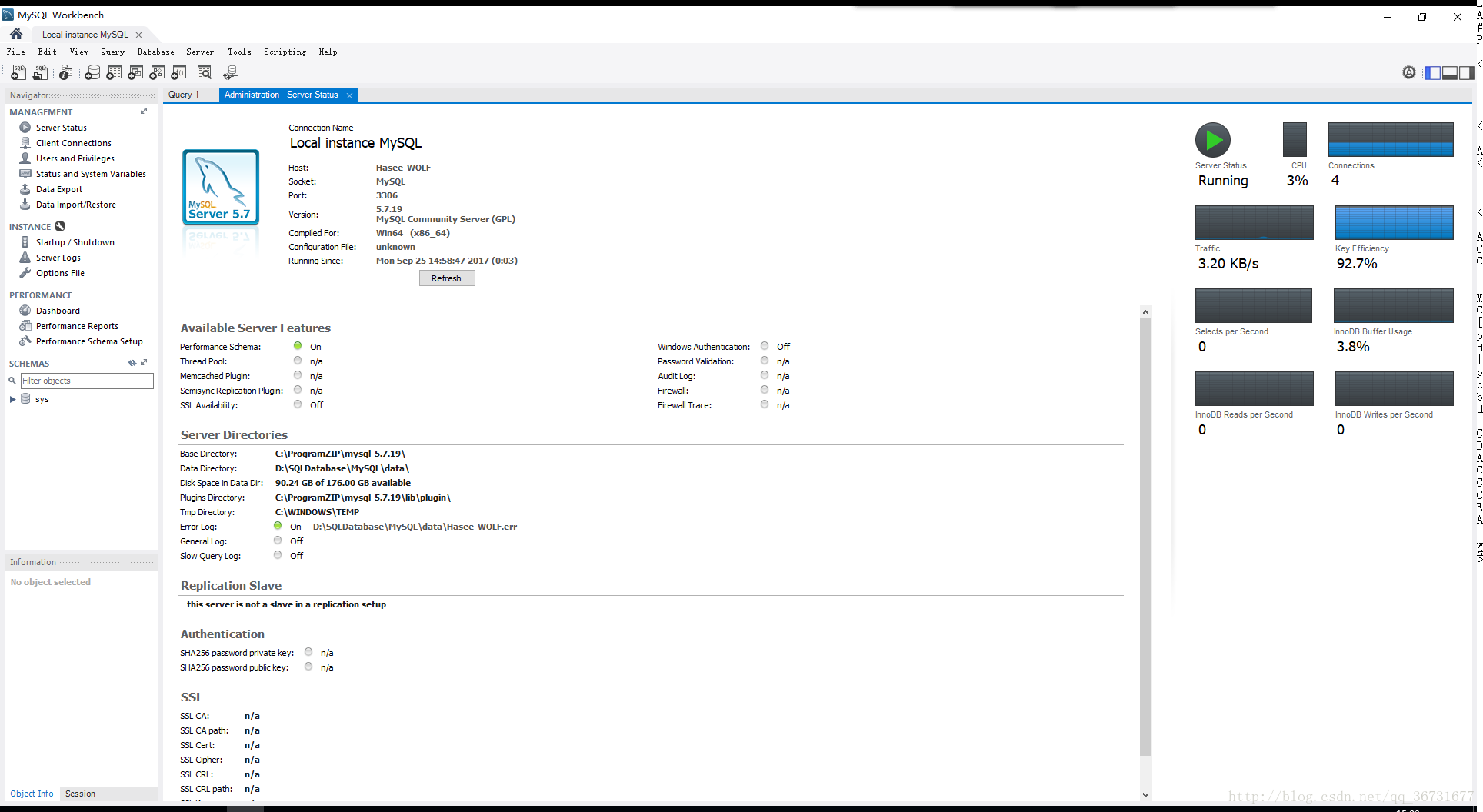Toggle the left sidebar panel icon
The height and width of the screenshot is (812, 1483).
pos(1432,72)
